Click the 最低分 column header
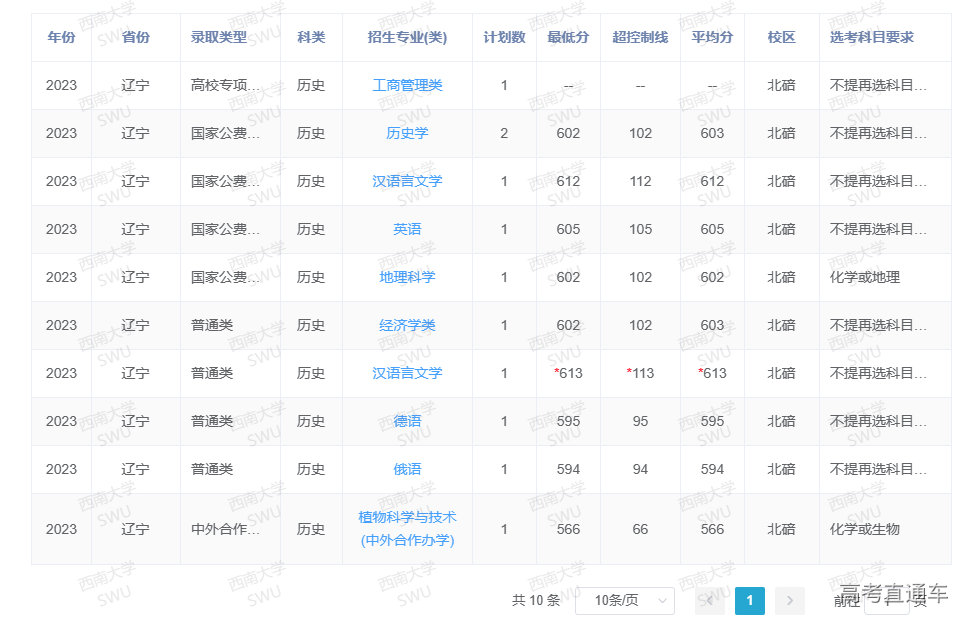Viewport: 977px width, 633px height. coord(568,37)
